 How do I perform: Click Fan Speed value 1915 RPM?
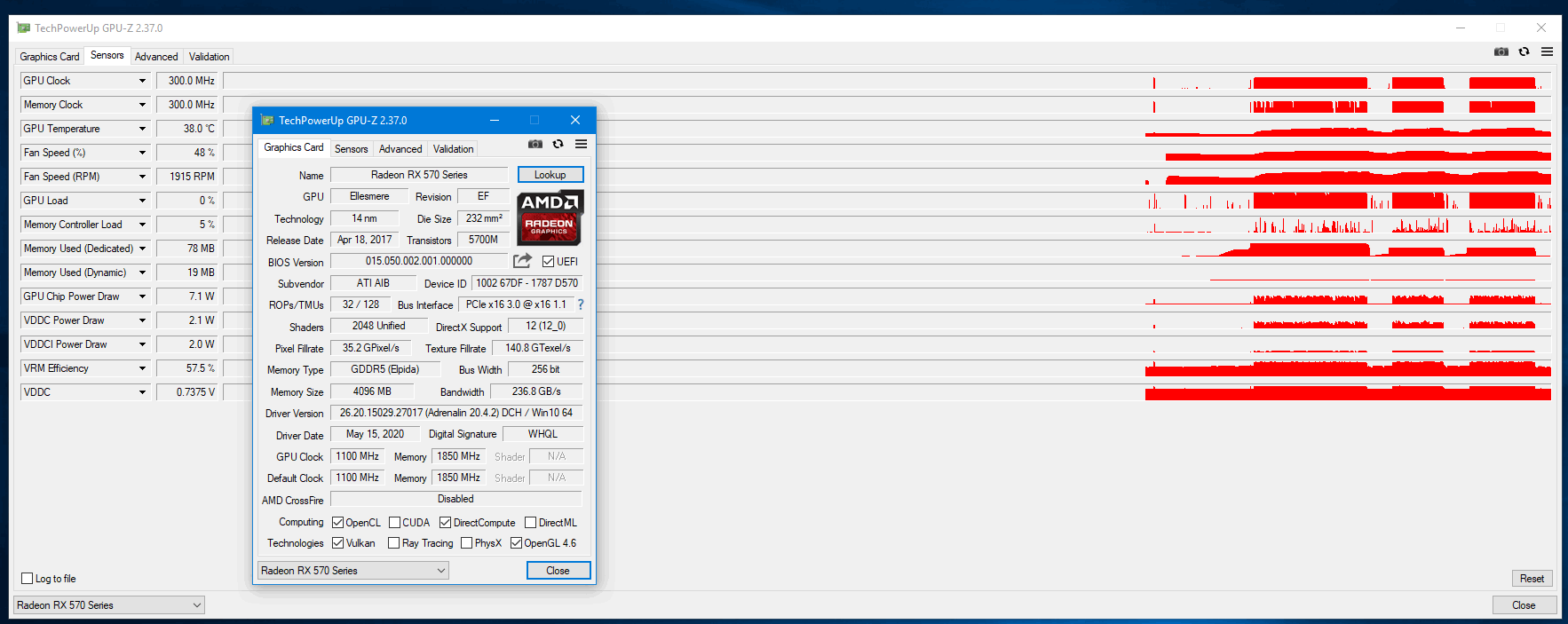click(x=187, y=177)
